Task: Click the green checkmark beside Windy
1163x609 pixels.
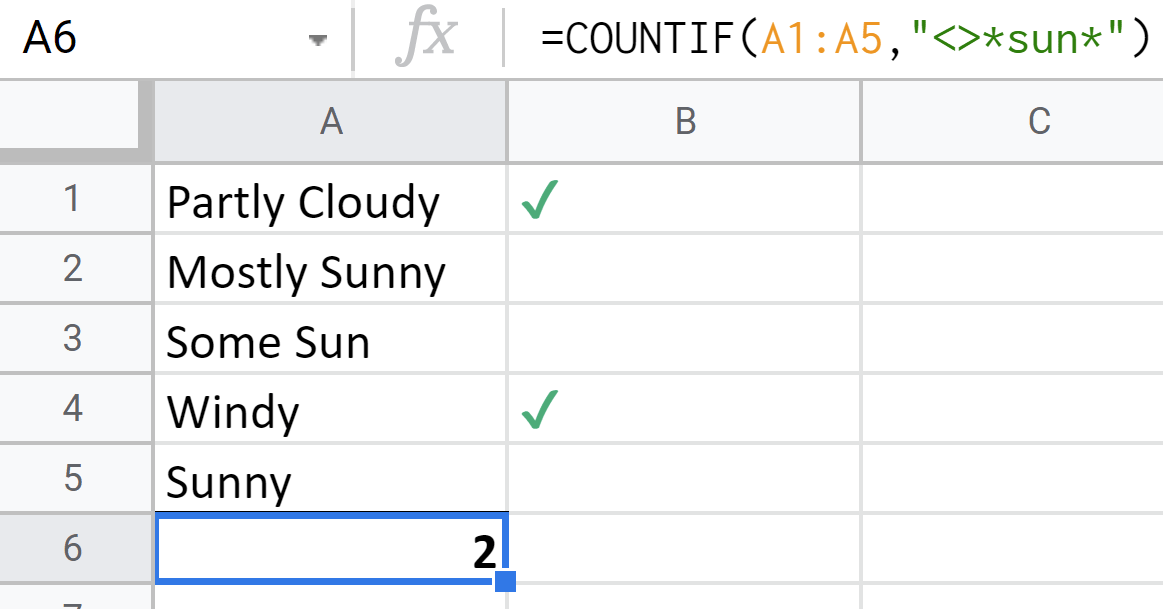Action: pos(538,408)
